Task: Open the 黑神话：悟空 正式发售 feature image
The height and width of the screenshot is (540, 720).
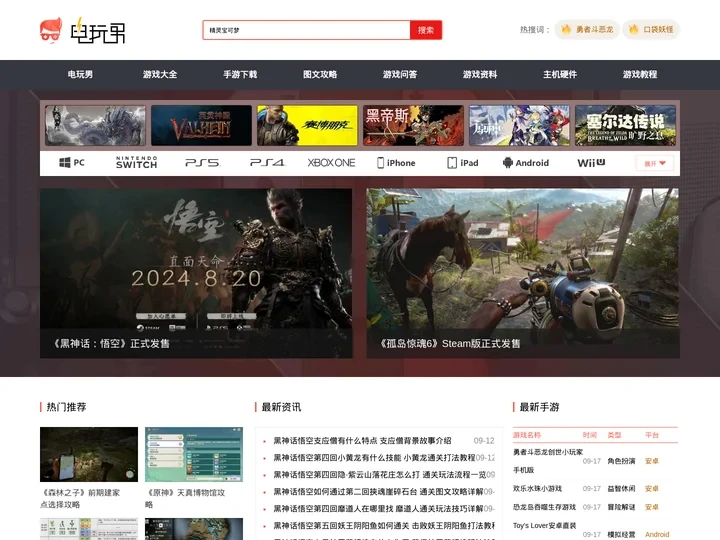Action: point(196,273)
